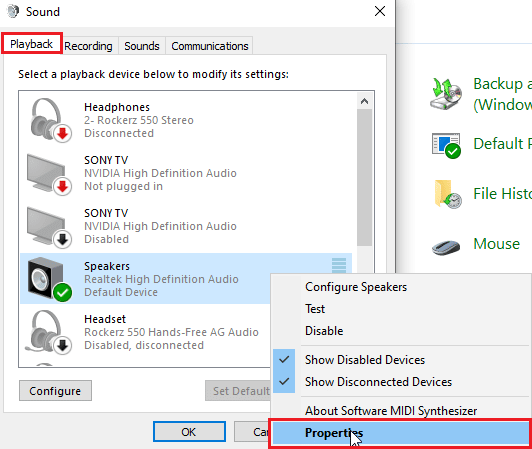Screen dimensions: 532x449
Task: Click the Headphones Rockerz 550 device icon
Action: tap(50, 120)
